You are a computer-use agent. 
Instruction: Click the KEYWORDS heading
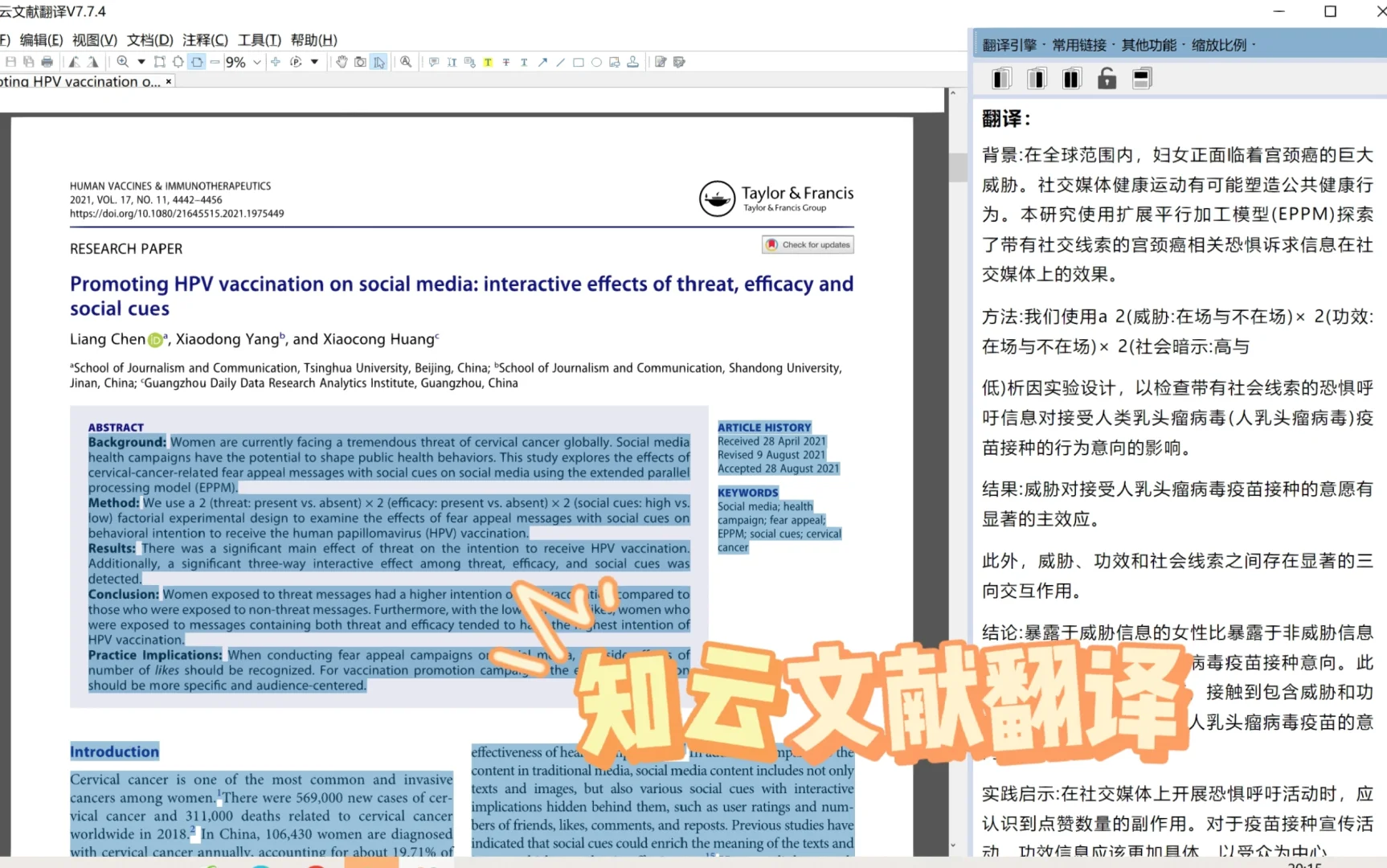pyautogui.click(x=748, y=493)
